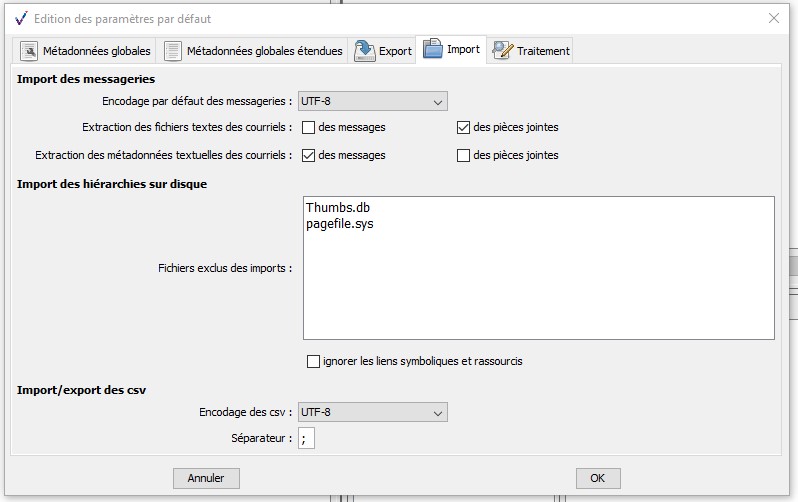Click the Import folder icon
The height and width of the screenshot is (502, 798).
(x=433, y=49)
